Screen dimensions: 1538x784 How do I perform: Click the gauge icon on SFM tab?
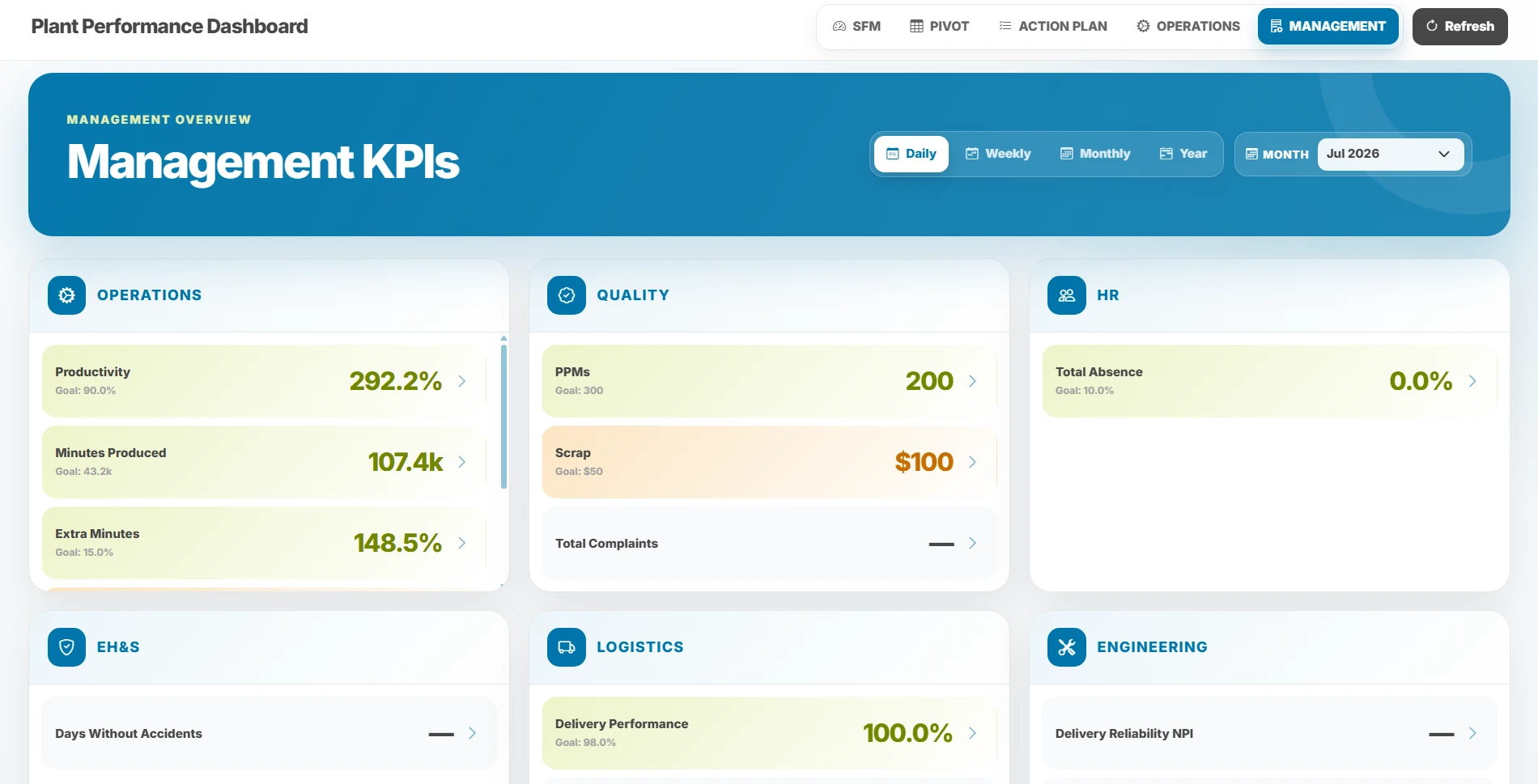[839, 26]
